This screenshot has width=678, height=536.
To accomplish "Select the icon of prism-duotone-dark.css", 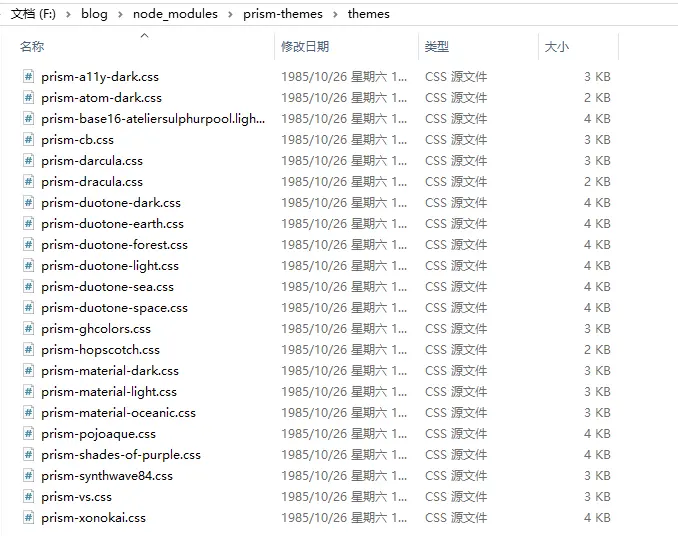I will (28, 203).
